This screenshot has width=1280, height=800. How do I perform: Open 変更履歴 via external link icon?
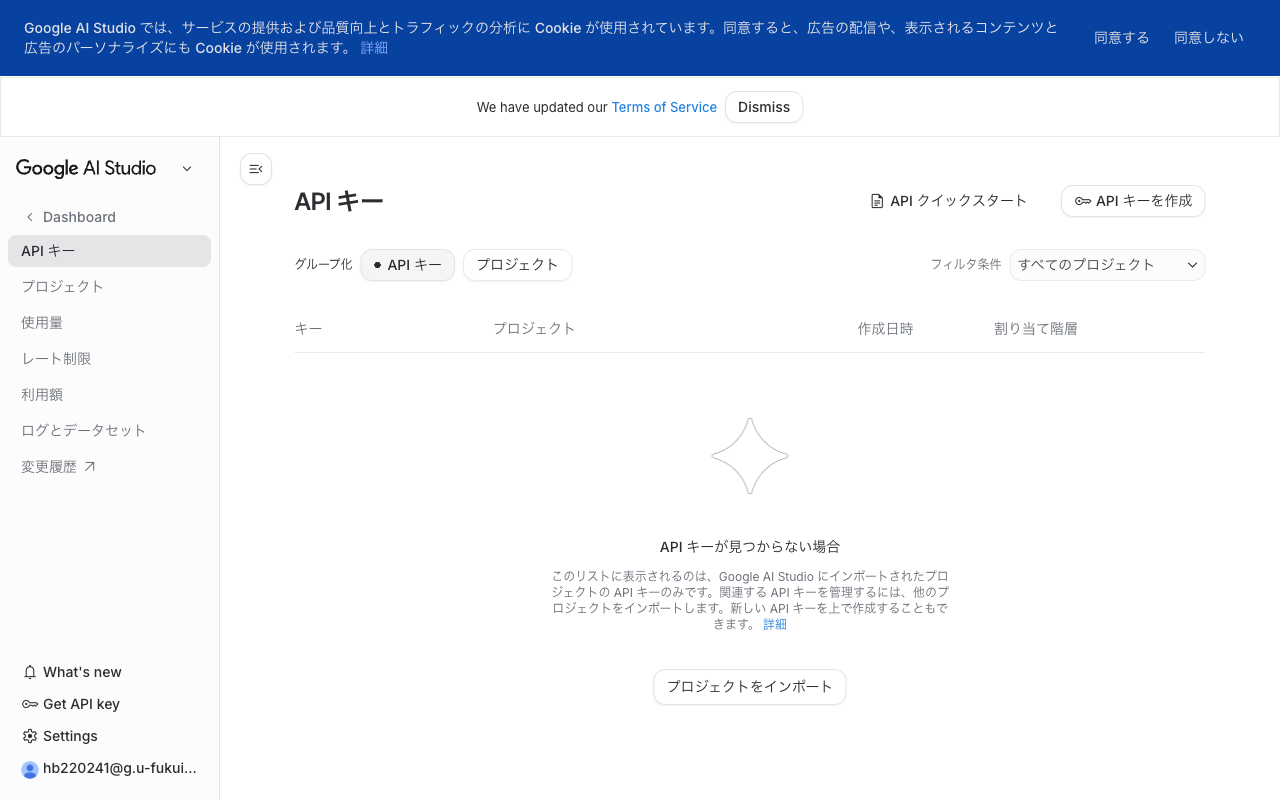tap(91, 464)
